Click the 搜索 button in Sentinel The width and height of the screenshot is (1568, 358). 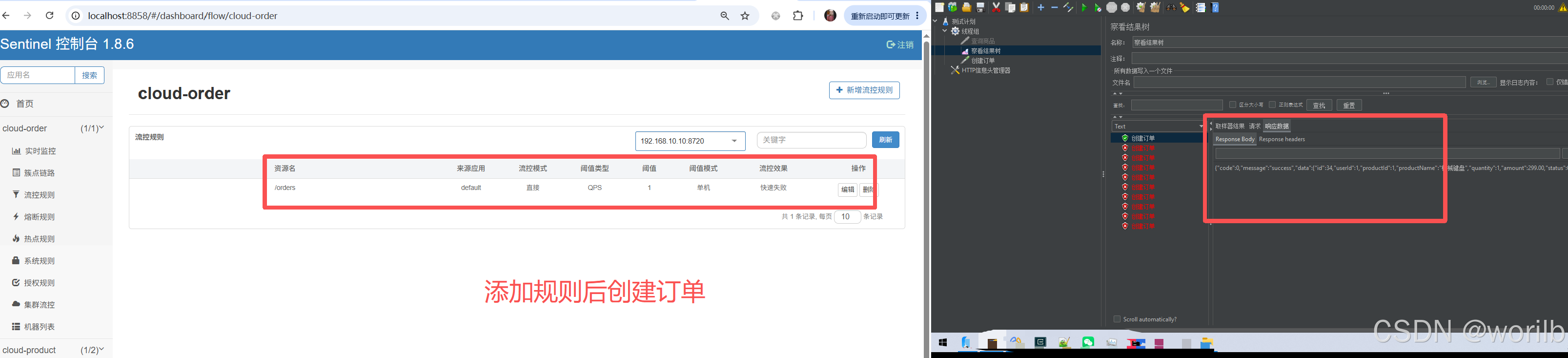(89, 75)
